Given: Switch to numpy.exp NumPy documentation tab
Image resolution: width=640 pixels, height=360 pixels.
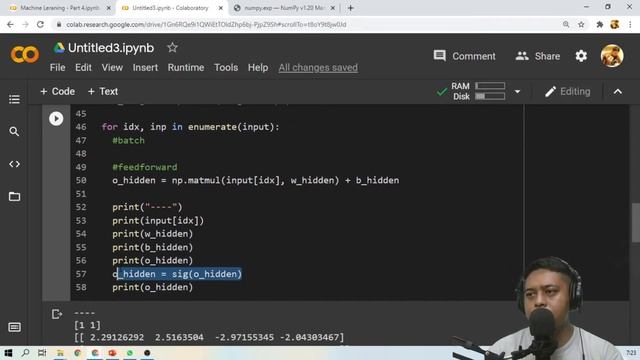Looking at the screenshot, I should (x=284, y=8).
